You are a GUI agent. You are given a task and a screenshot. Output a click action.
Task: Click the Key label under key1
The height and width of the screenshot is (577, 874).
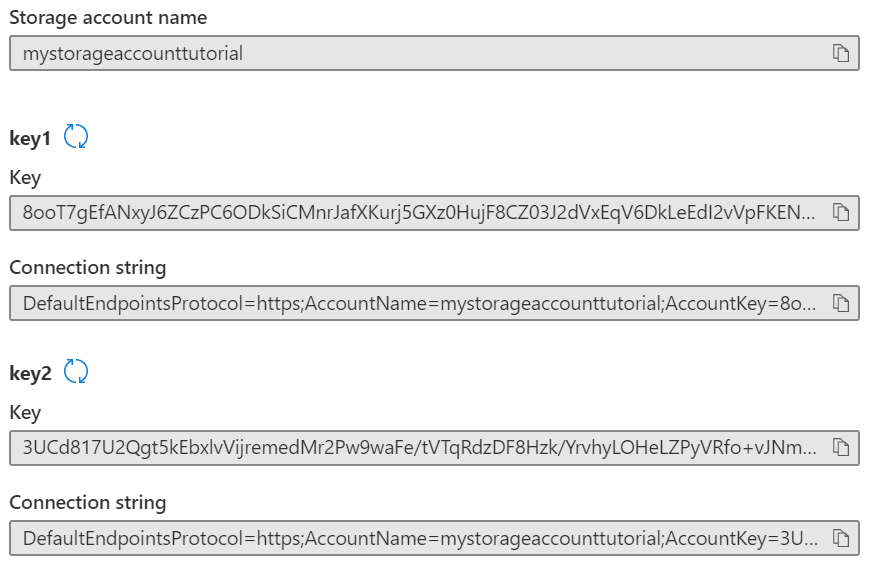26,176
